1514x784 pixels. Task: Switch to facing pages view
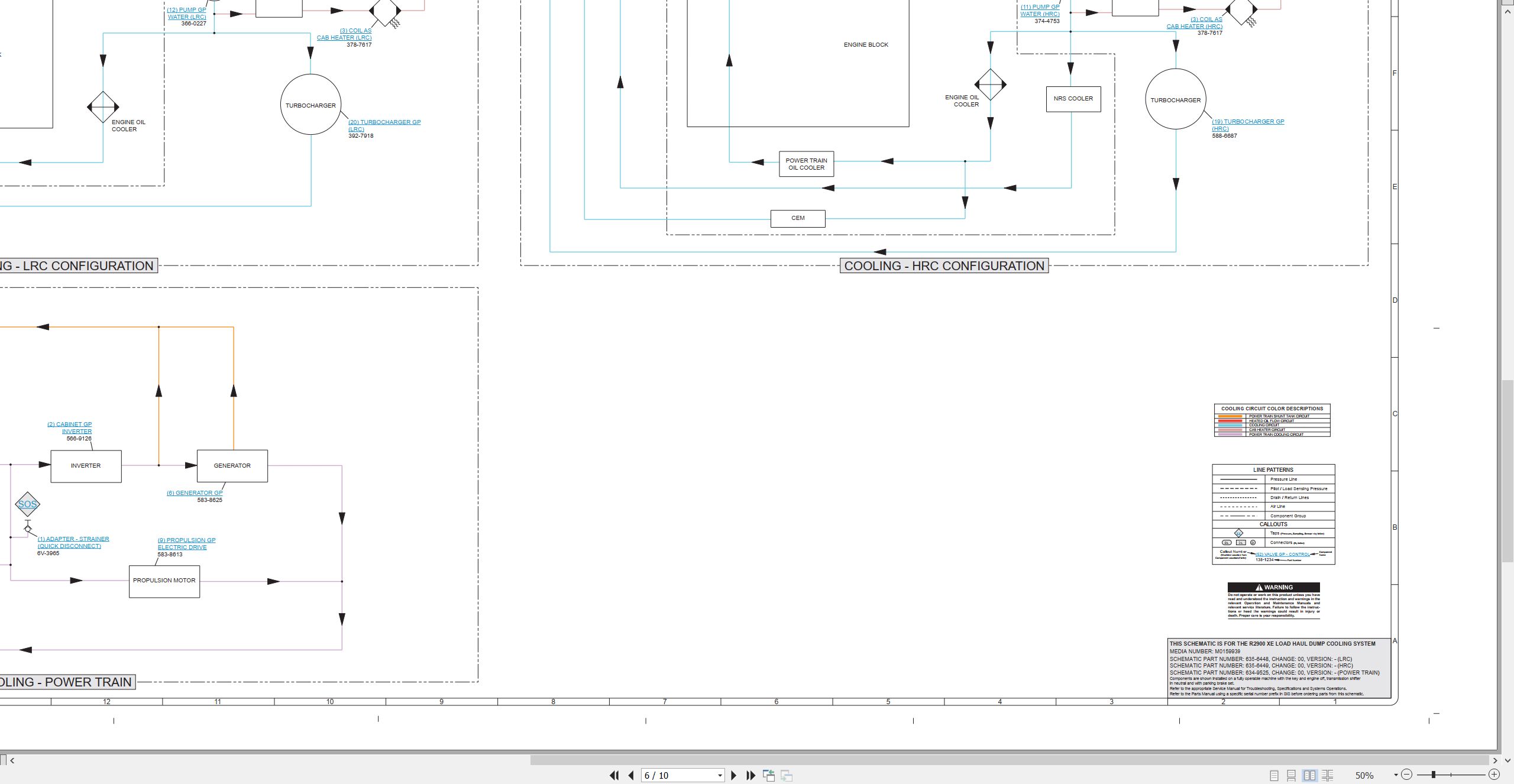(x=1310, y=775)
